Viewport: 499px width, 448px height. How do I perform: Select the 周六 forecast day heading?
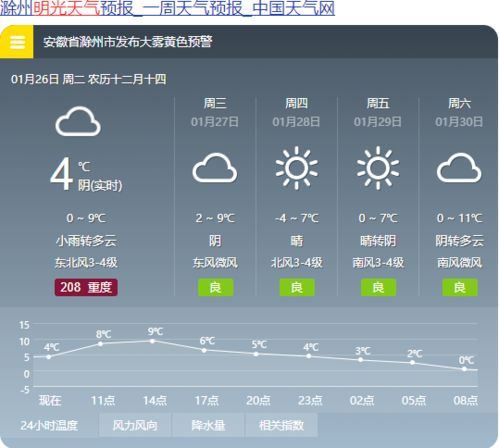point(459,103)
